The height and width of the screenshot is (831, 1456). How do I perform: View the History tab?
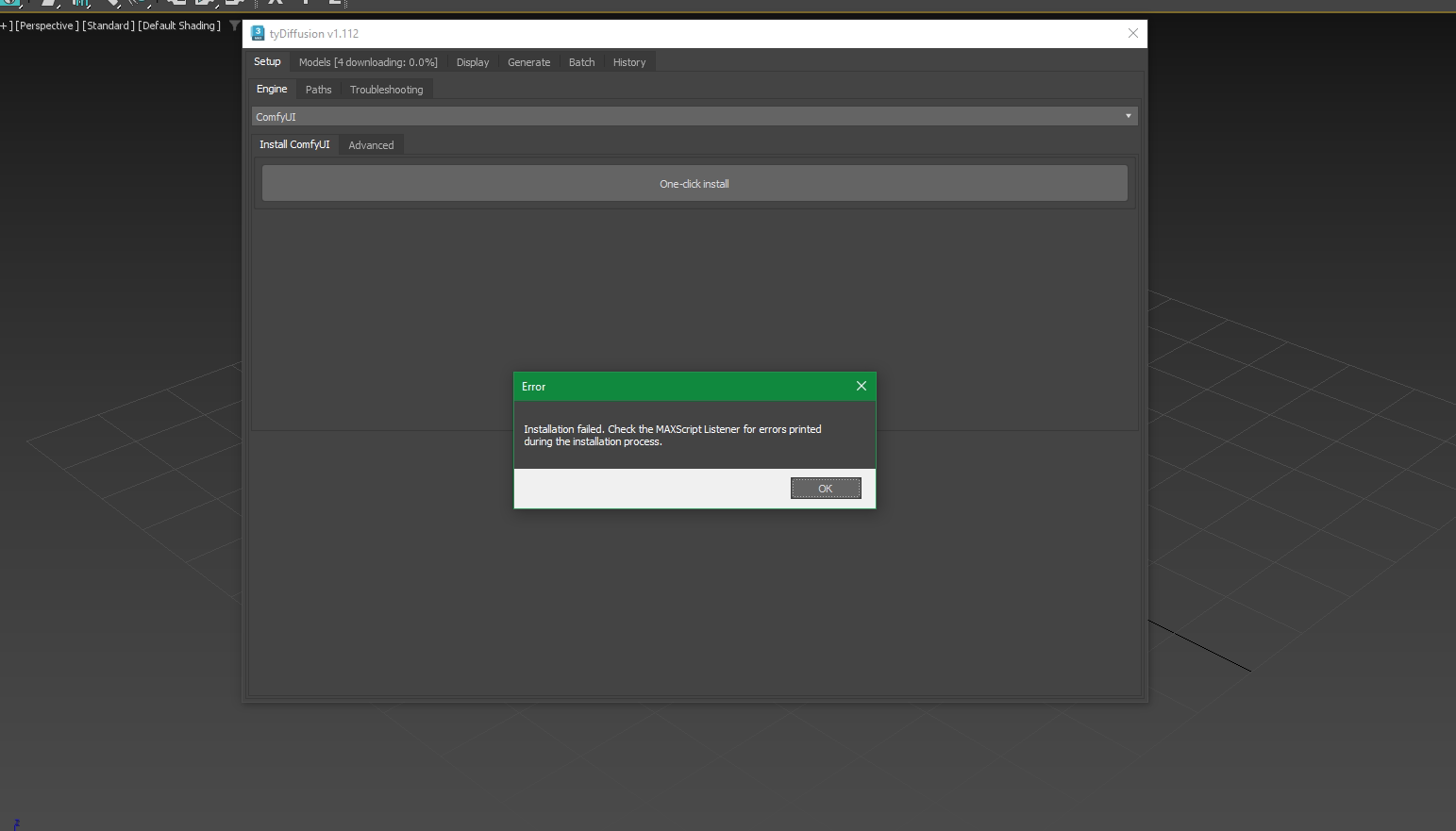coord(629,62)
